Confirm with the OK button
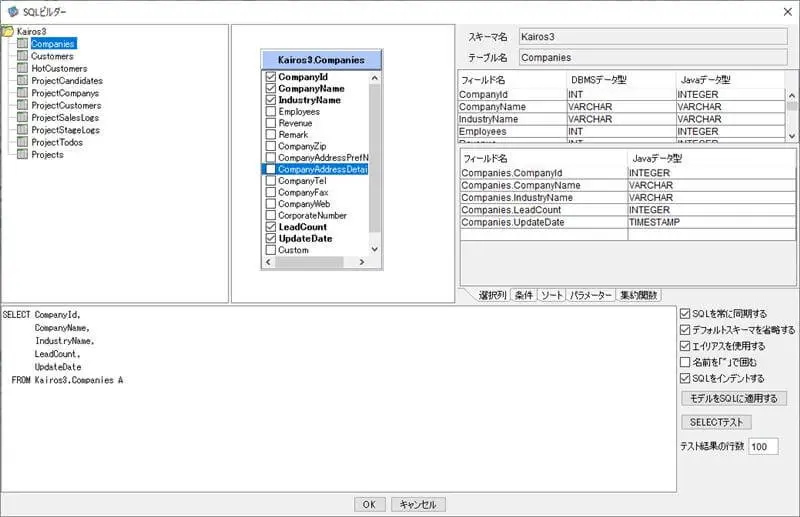800x517 pixels. (x=369, y=504)
